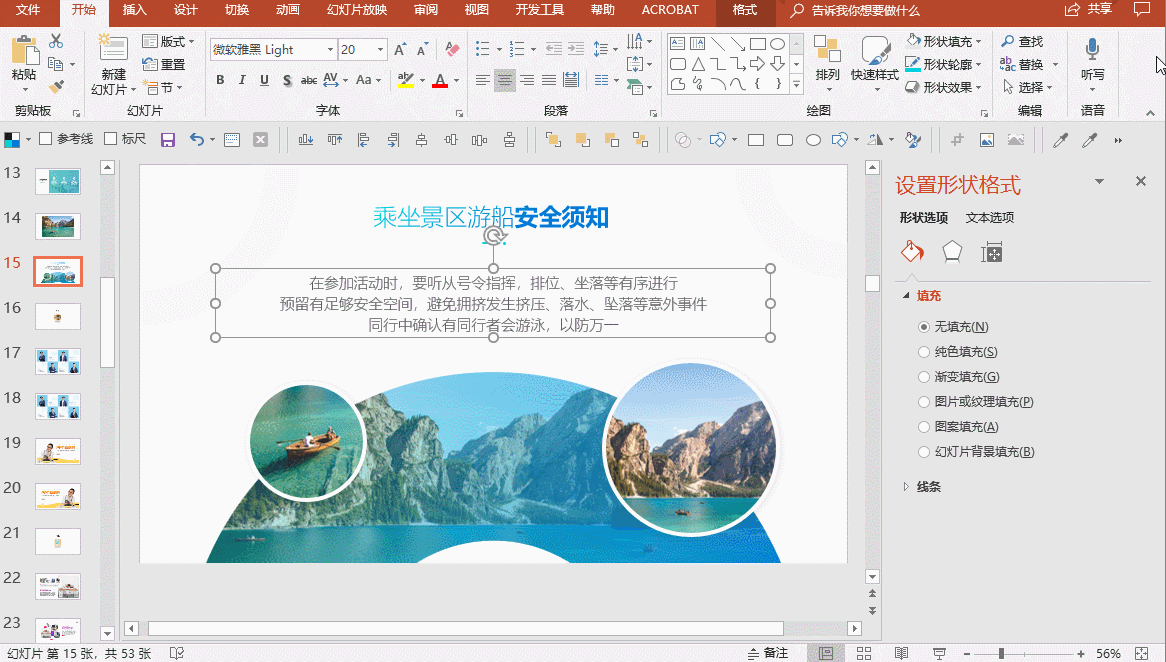
Task: Select slide 19 thumbnail
Action: (x=58, y=451)
